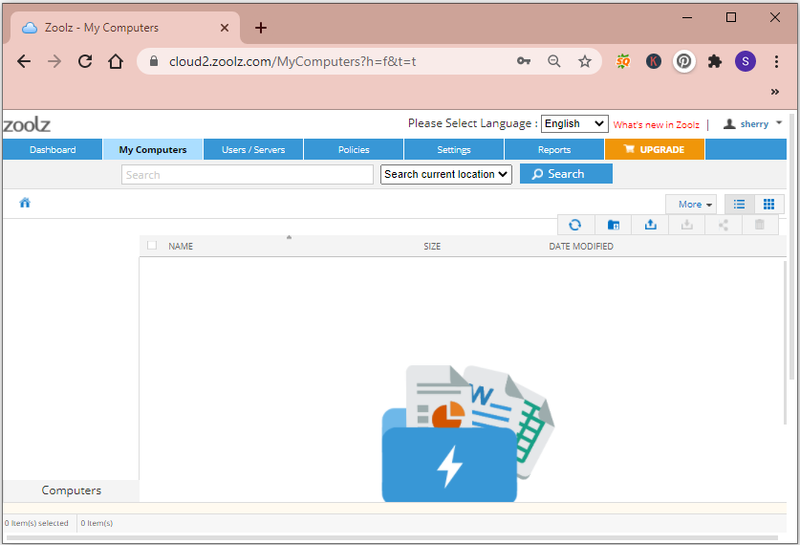Tick the select-all checkbox beside NAME
Viewport: 800px width, 545px height.
tap(152, 245)
